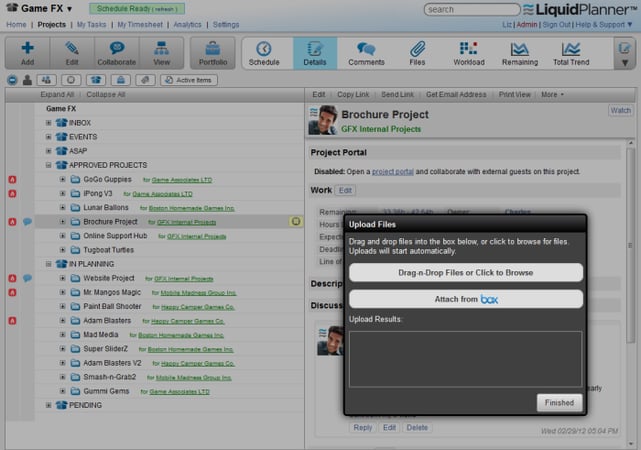The image size is (641, 450).
Task: Click the red alert icon beside GoGo Guppies
Action: (13, 179)
